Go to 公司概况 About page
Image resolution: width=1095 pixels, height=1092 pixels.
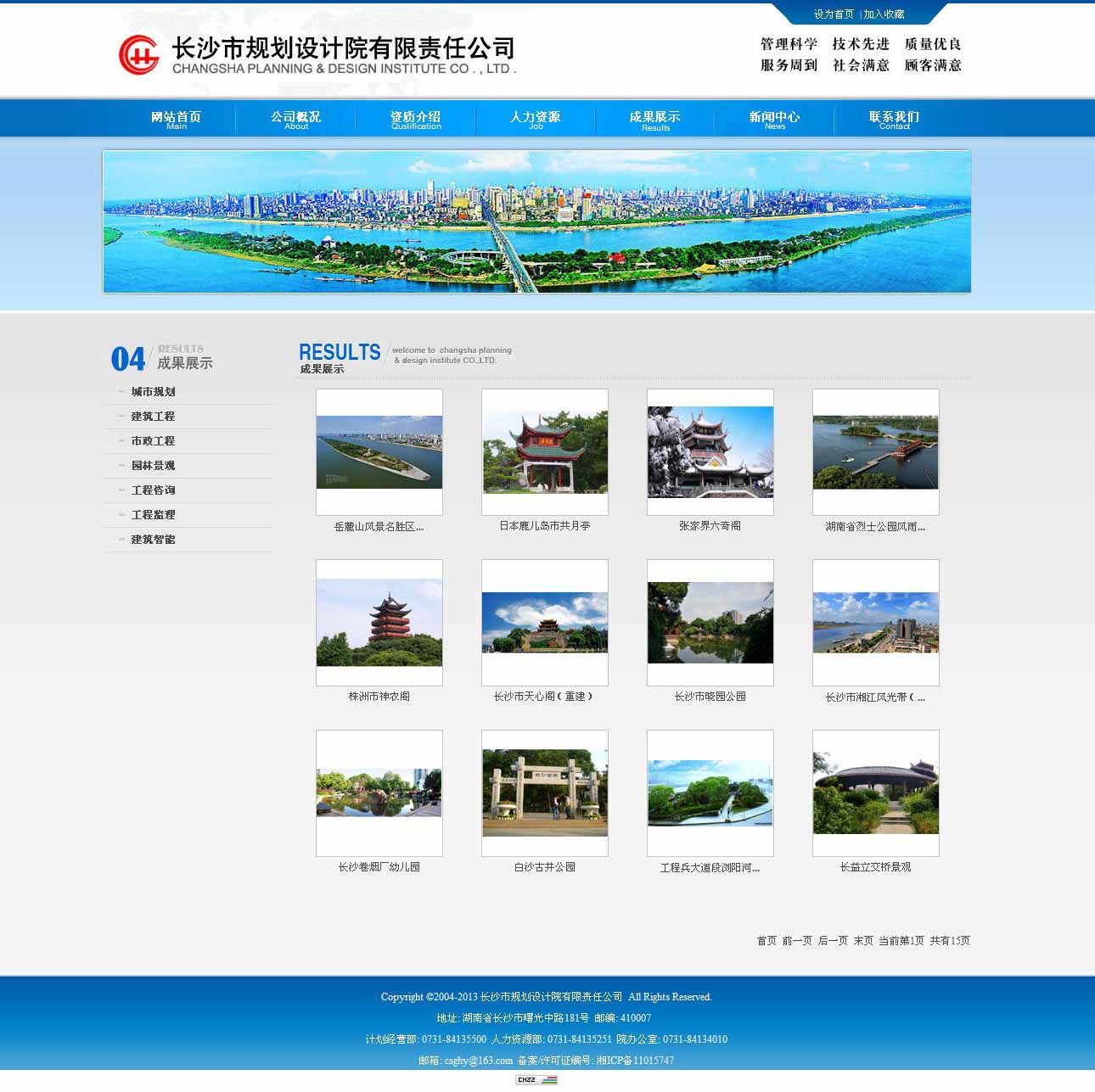(x=295, y=119)
